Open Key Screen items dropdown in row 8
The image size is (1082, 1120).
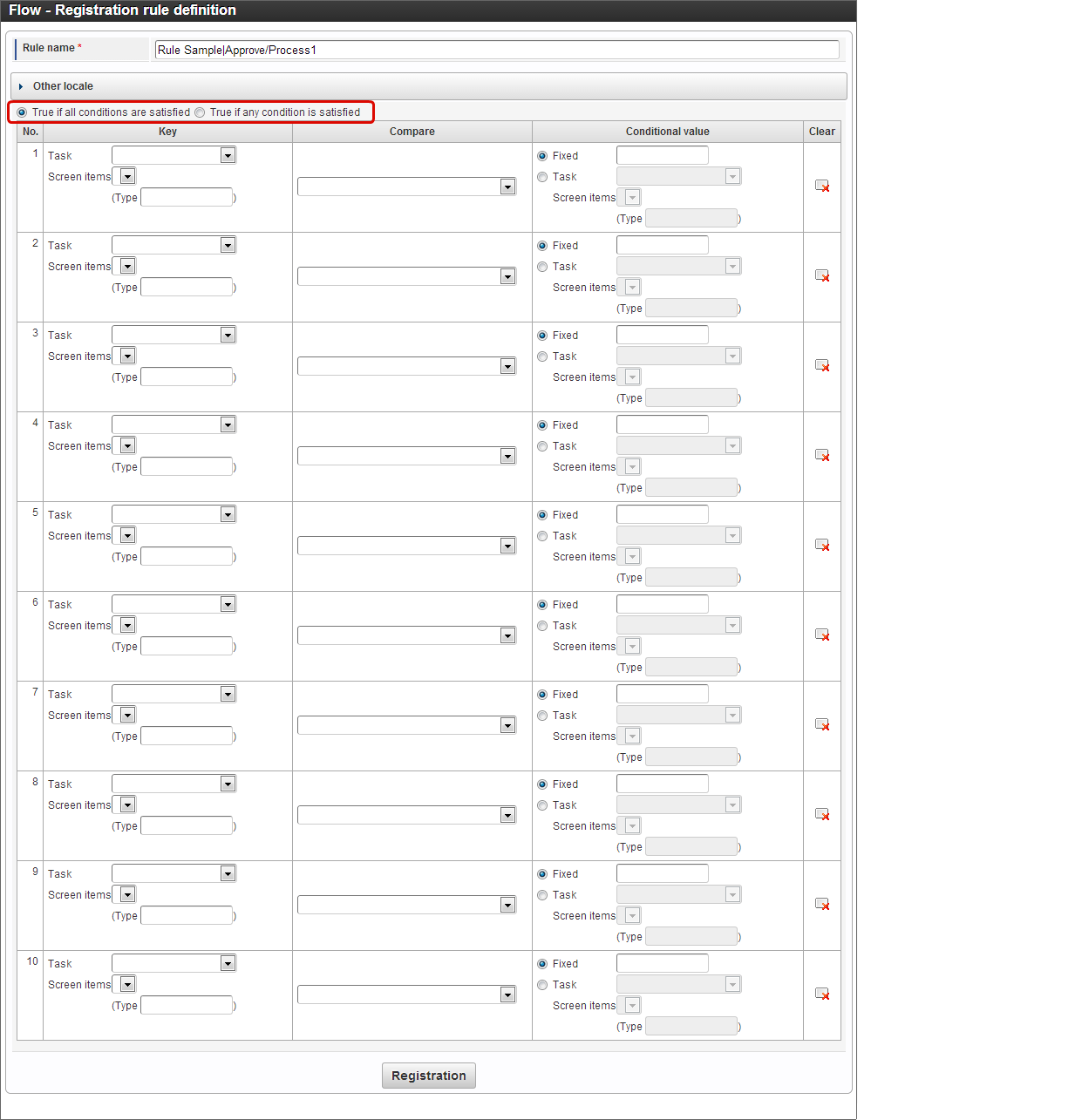[124, 804]
